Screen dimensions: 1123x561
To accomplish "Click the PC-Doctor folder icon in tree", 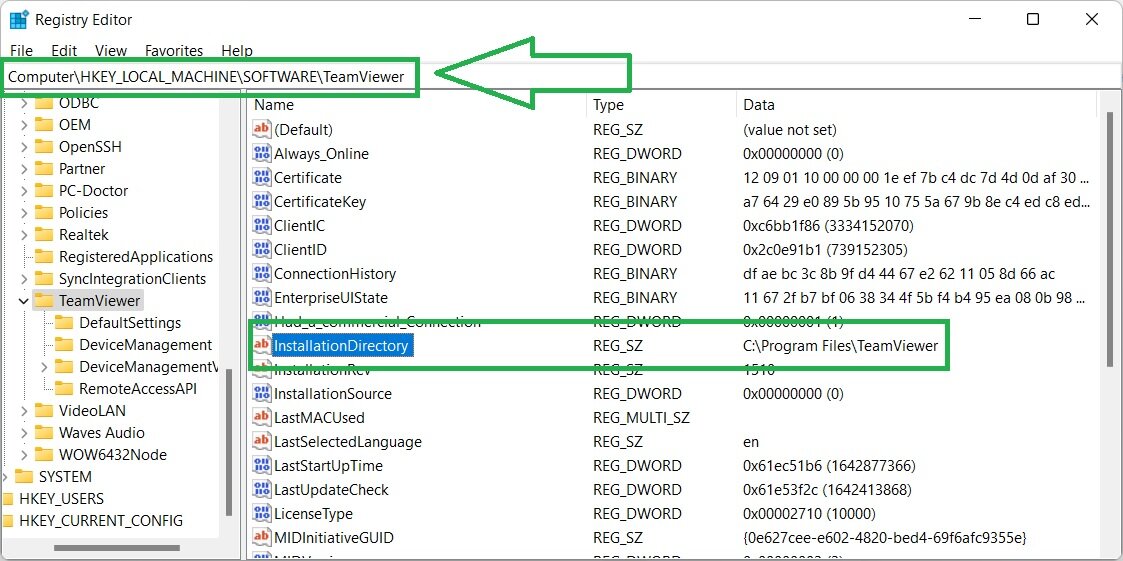I will 44,191.
